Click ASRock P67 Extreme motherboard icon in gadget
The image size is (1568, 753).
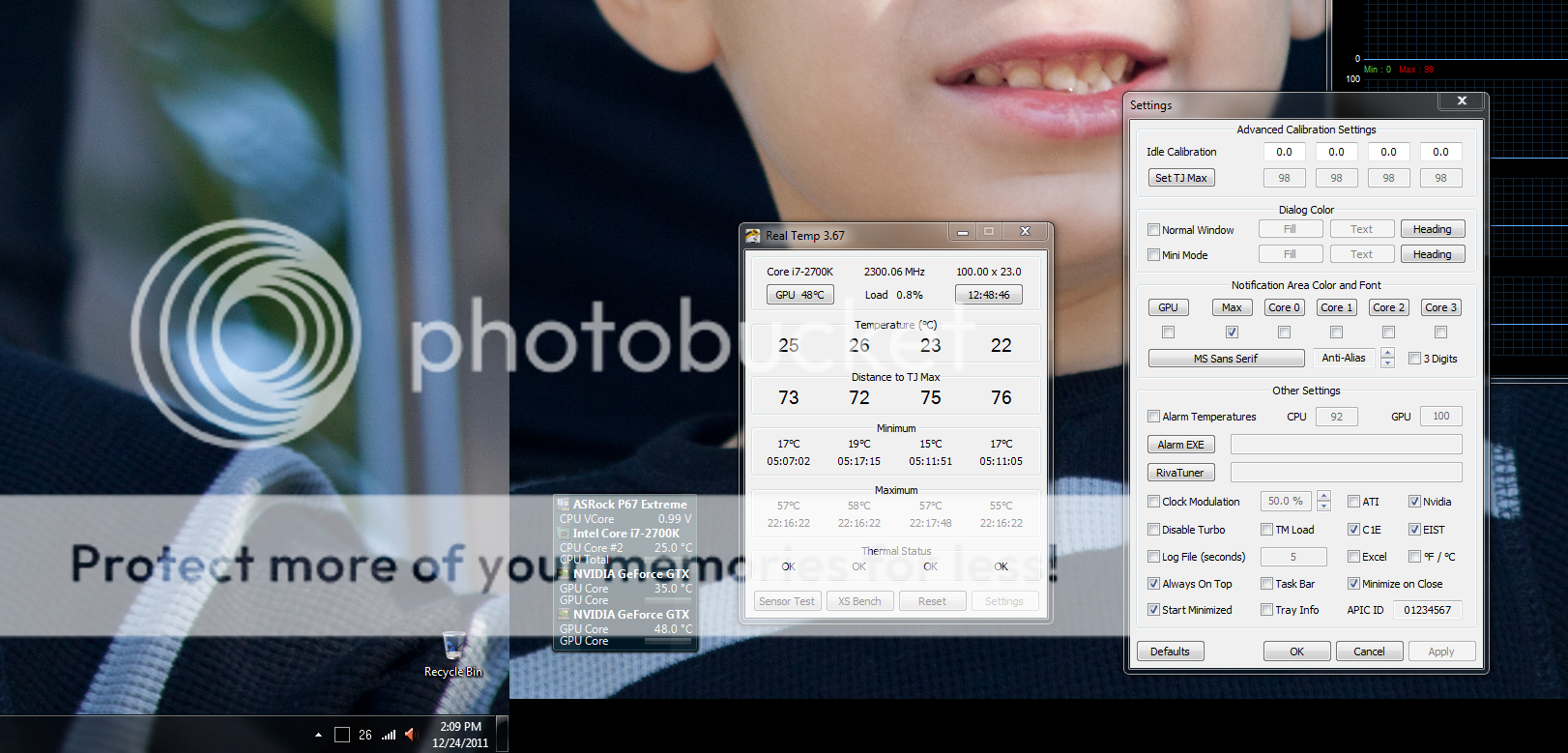click(564, 504)
